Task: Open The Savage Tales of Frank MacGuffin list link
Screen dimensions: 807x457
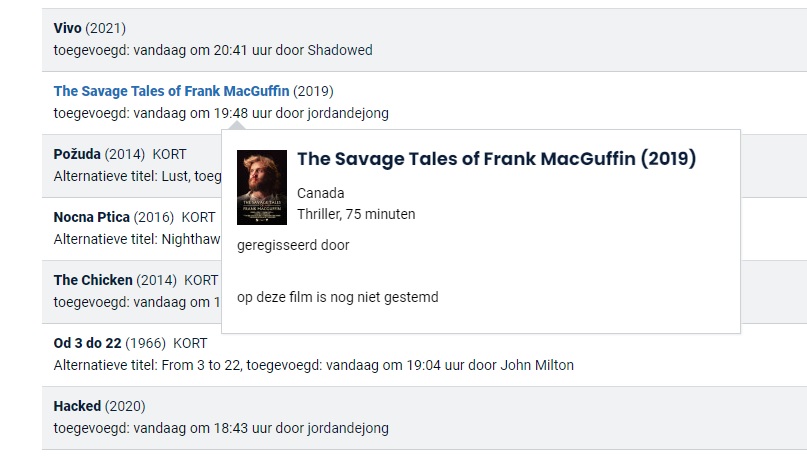Action: [x=171, y=92]
